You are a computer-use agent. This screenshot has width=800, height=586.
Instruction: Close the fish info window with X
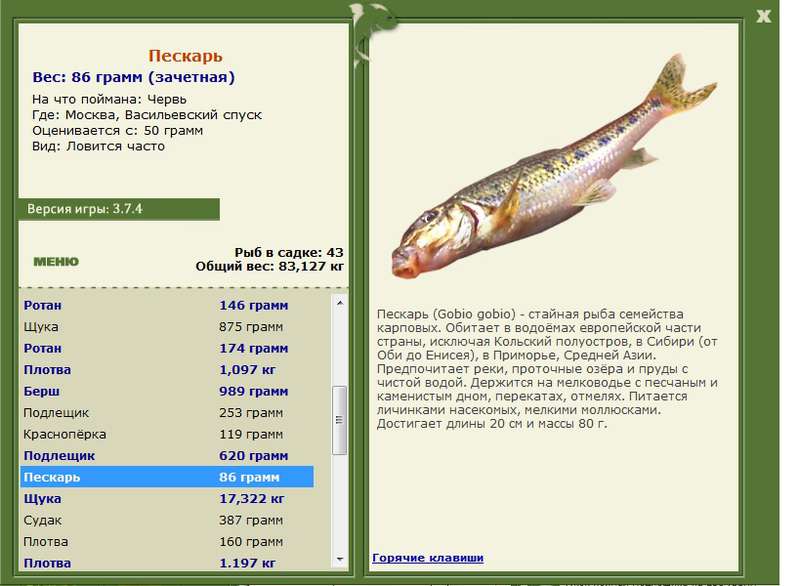coord(763,16)
